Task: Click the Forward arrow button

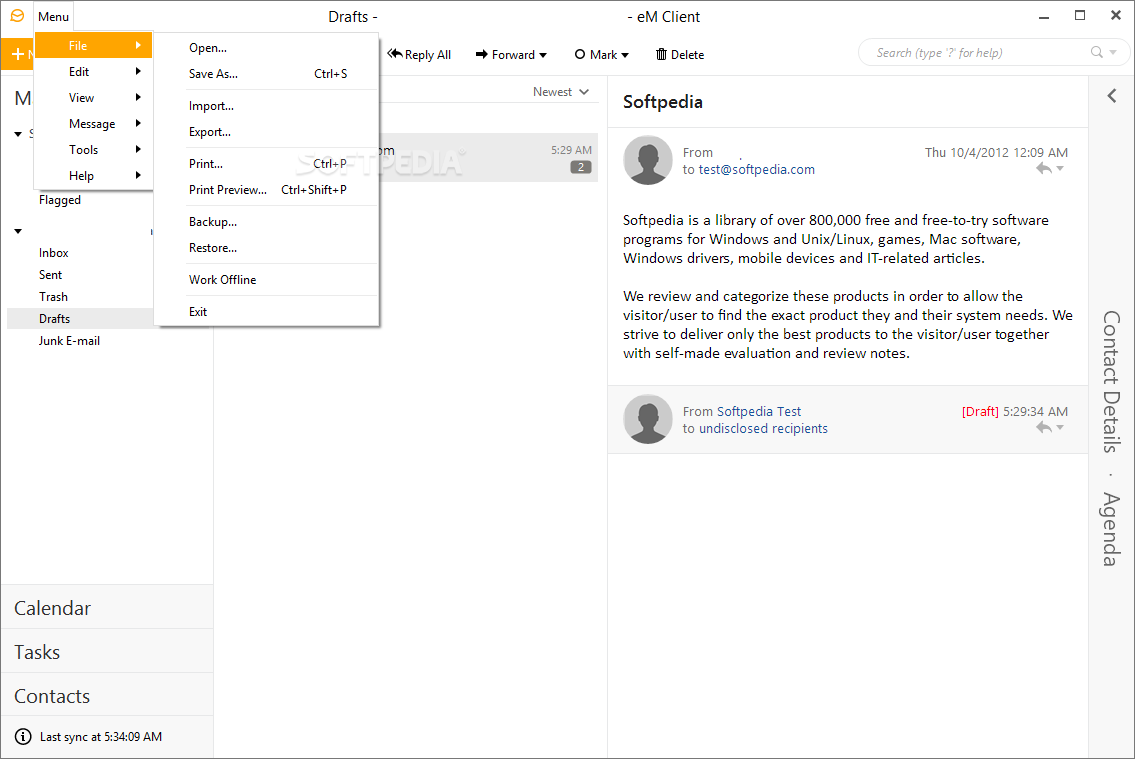Action: [x=504, y=54]
